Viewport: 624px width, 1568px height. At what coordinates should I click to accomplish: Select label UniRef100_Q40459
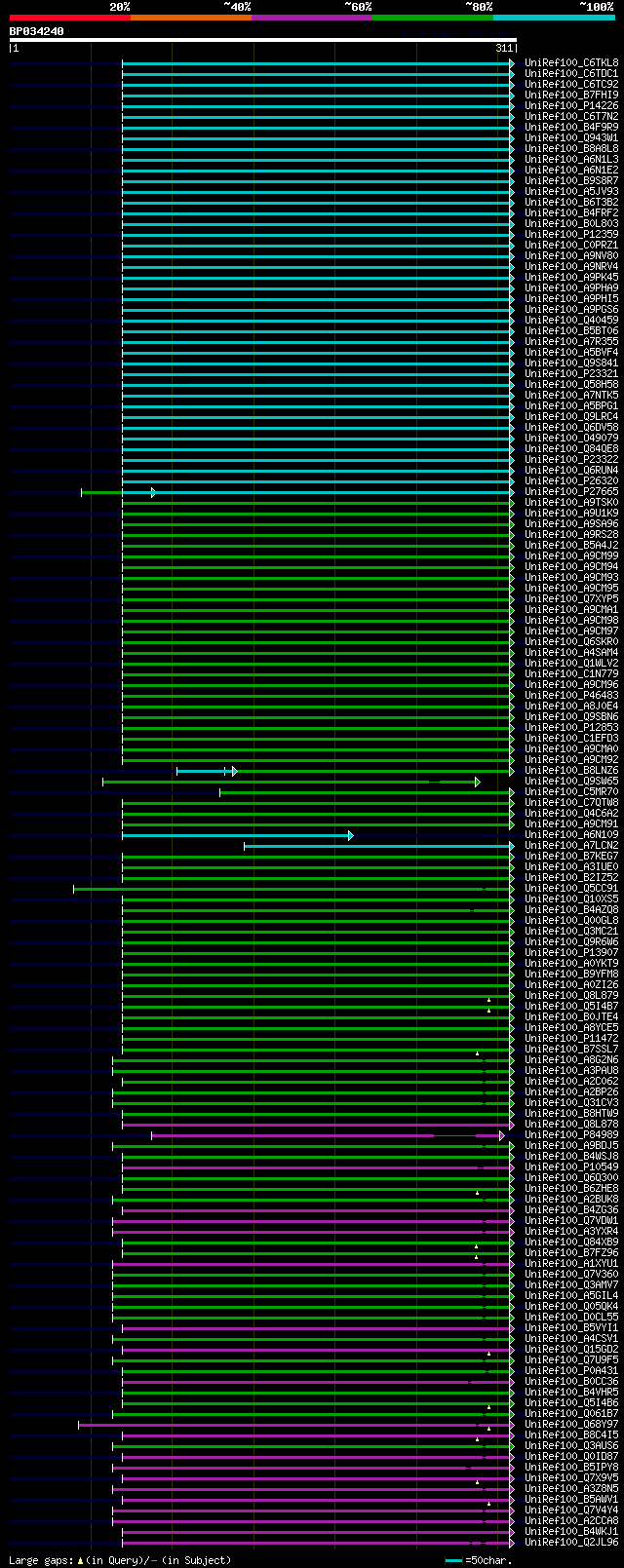click(571, 320)
